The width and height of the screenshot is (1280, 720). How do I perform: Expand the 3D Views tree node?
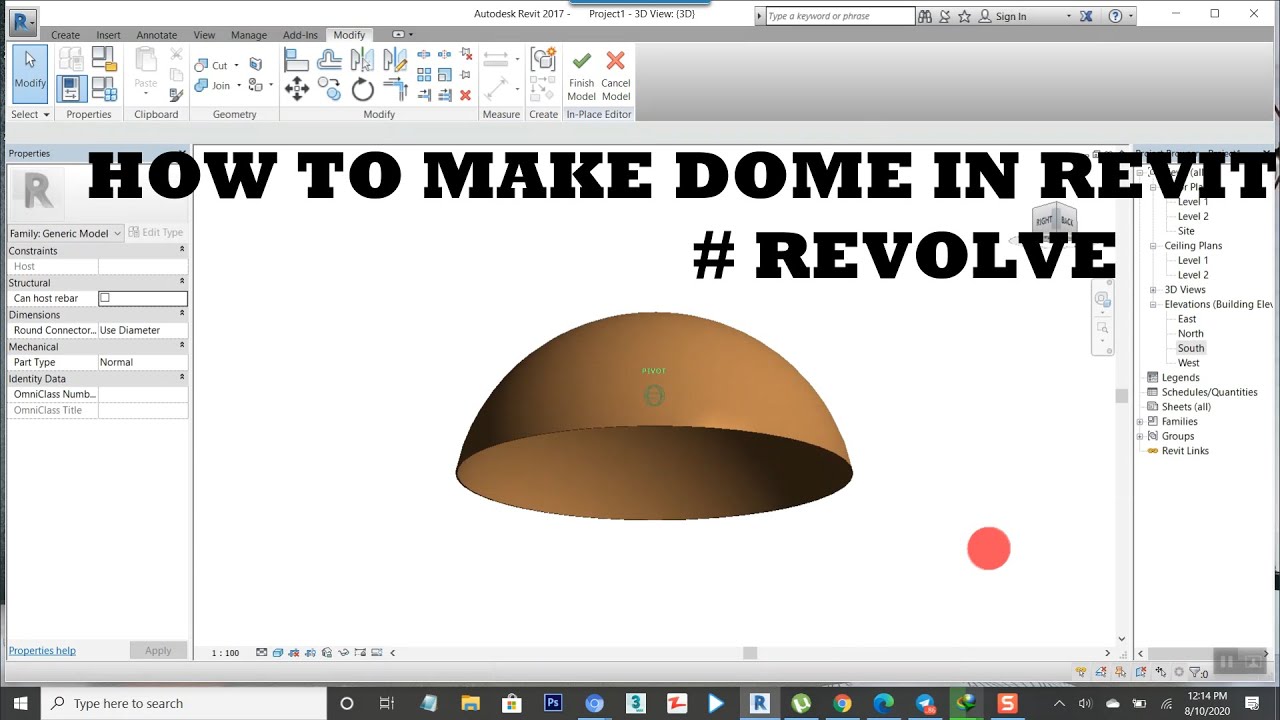pos(1154,290)
